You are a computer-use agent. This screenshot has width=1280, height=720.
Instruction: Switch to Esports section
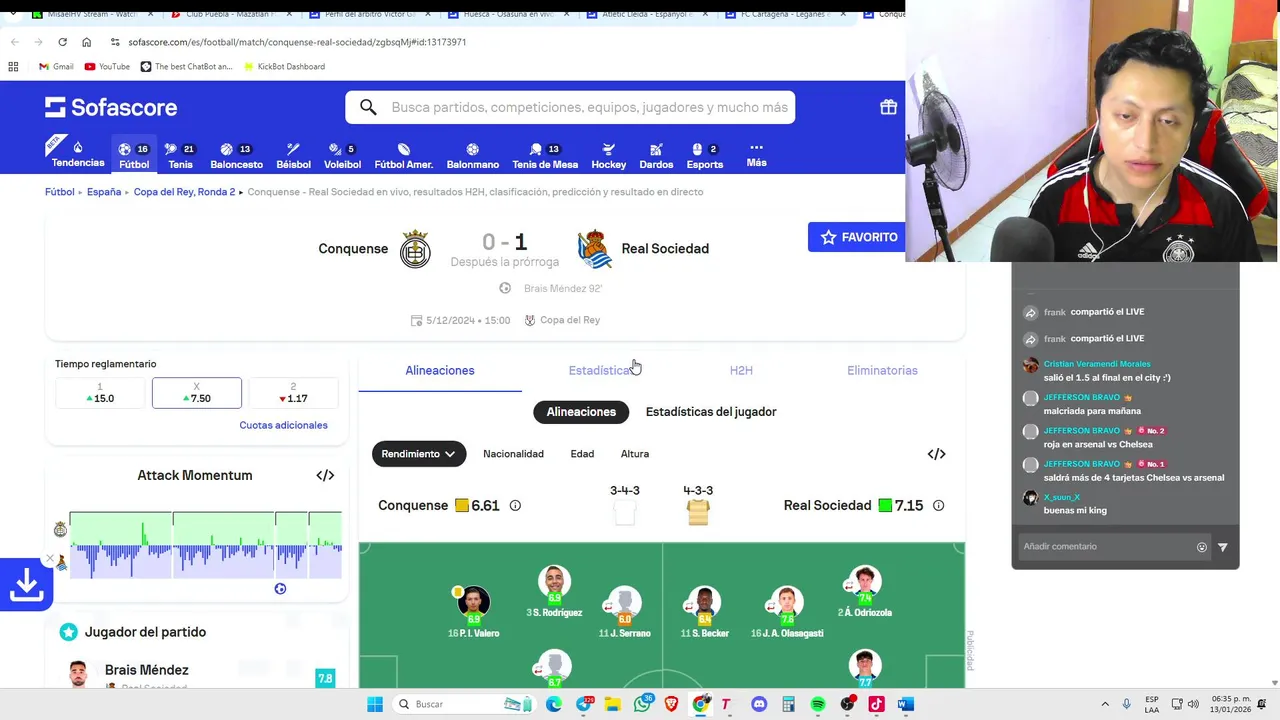[704, 155]
